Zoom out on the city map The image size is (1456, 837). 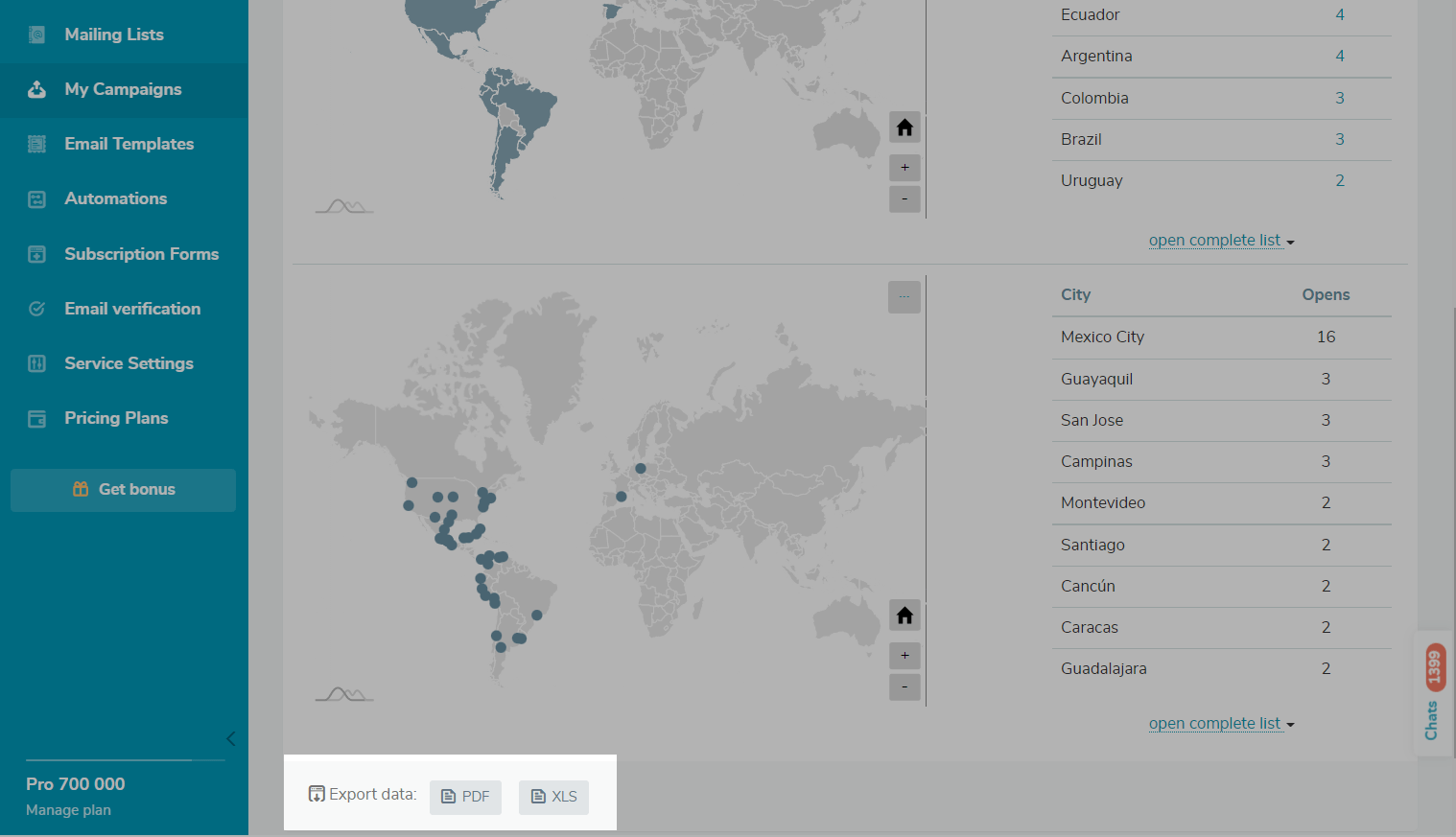[x=904, y=686]
